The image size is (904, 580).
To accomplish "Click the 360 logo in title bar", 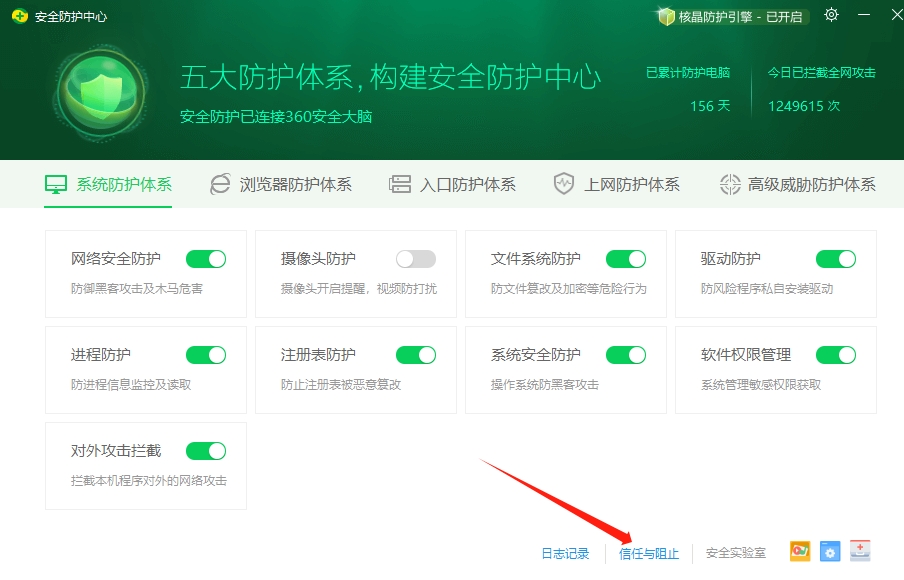I will tap(18, 16).
